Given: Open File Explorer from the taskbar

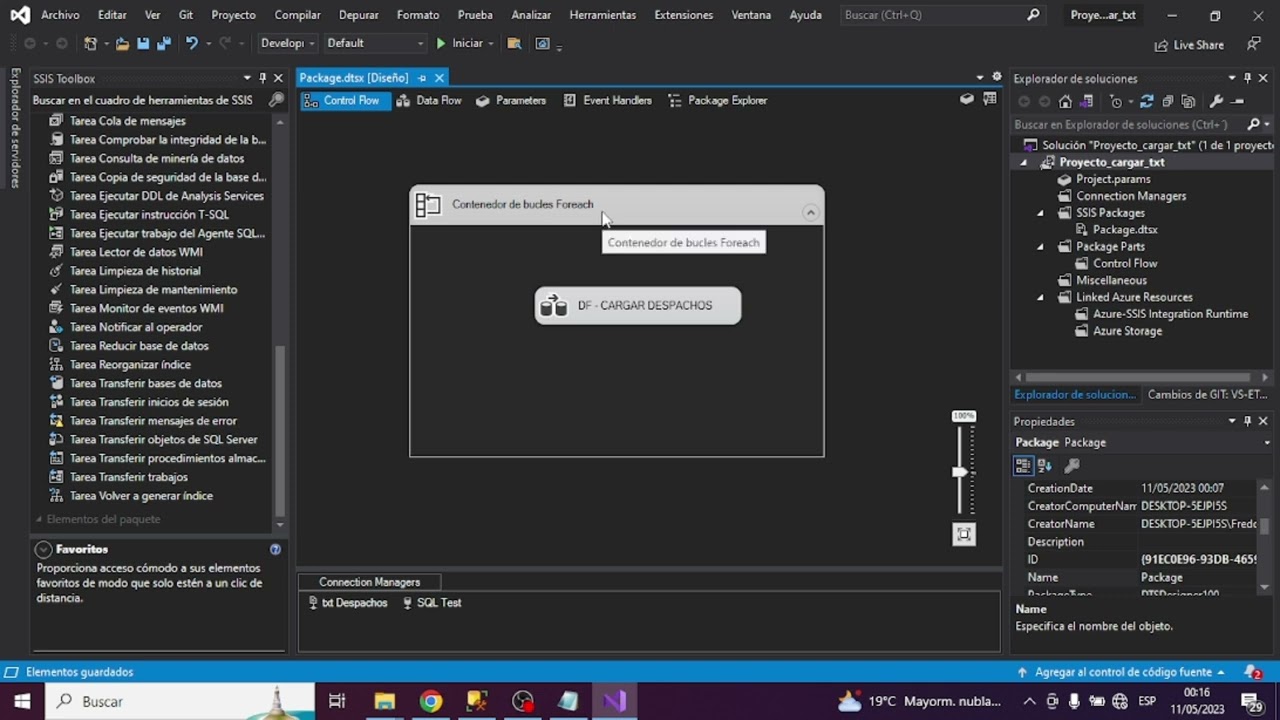Looking at the screenshot, I should click(x=384, y=701).
